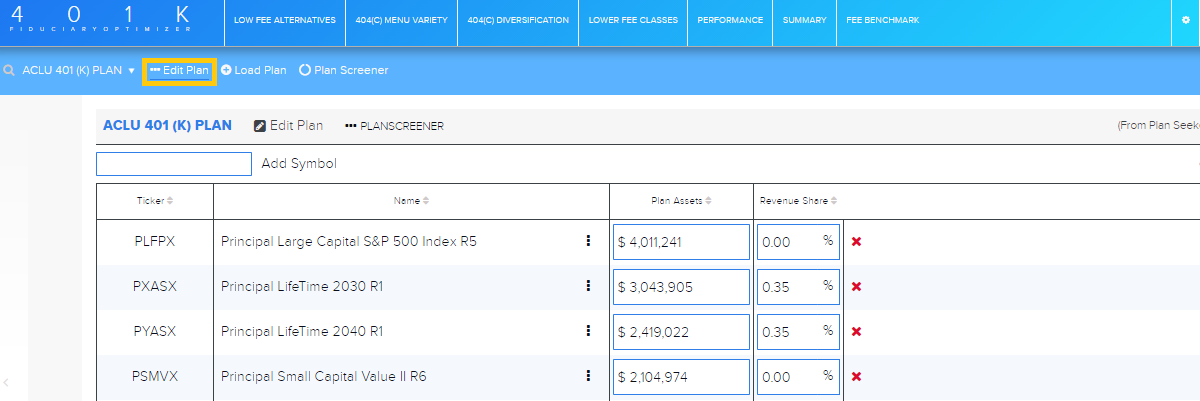Remove the PXASX row with red X

pyautogui.click(x=856, y=286)
